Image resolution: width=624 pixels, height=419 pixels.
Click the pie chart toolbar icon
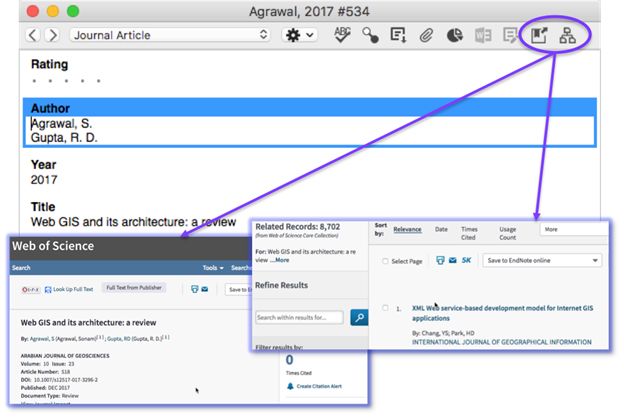coord(454,35)
